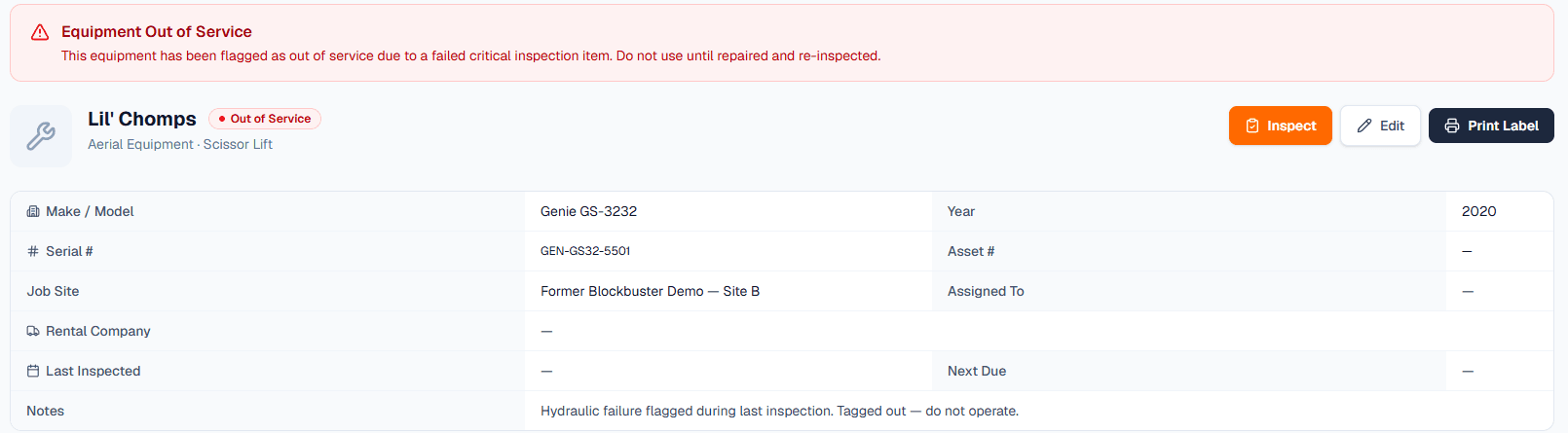1568x433 pixels.
Task: Click the printer icon in Print Label
Action: coord(1452,126)
